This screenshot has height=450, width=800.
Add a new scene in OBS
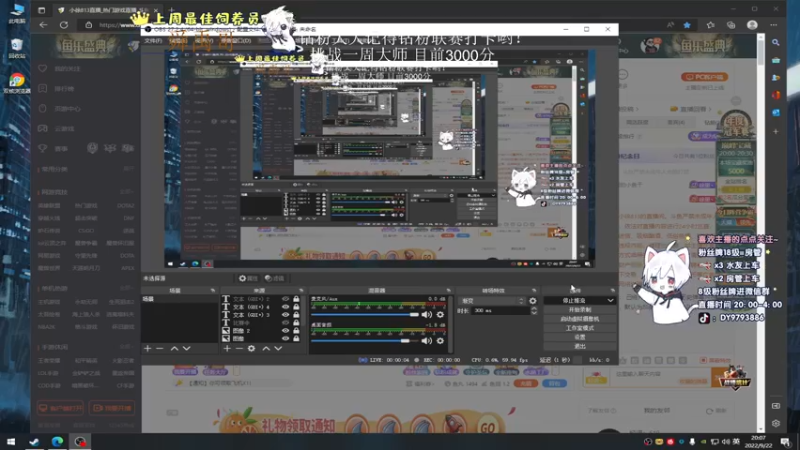147,348
